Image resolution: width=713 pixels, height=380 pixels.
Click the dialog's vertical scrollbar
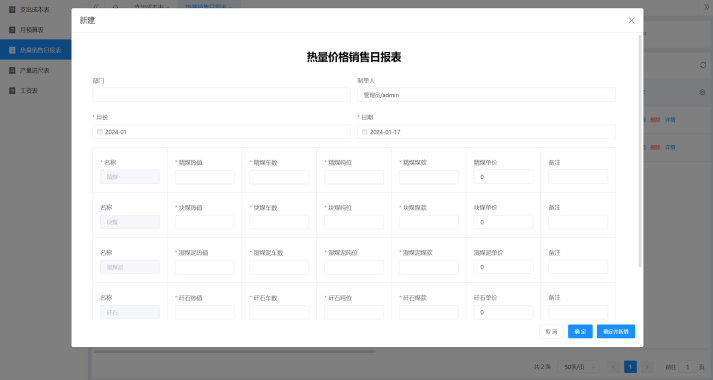coord(640,151)
